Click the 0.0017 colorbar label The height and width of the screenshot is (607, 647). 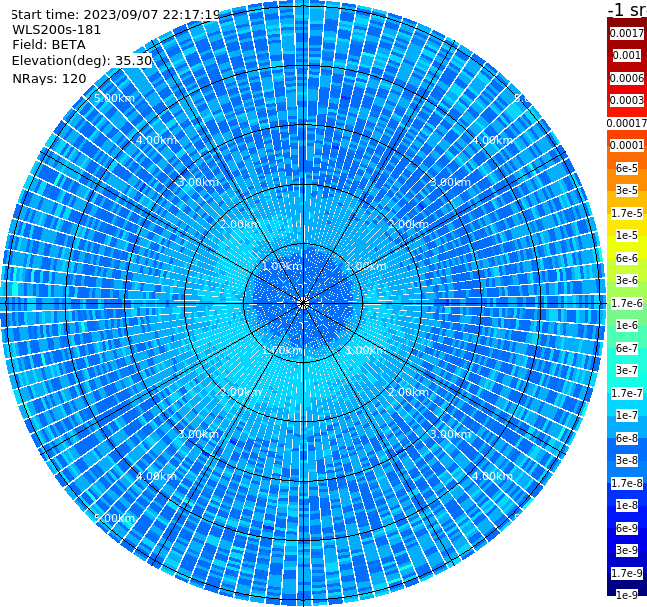click(x=627, y=33)
